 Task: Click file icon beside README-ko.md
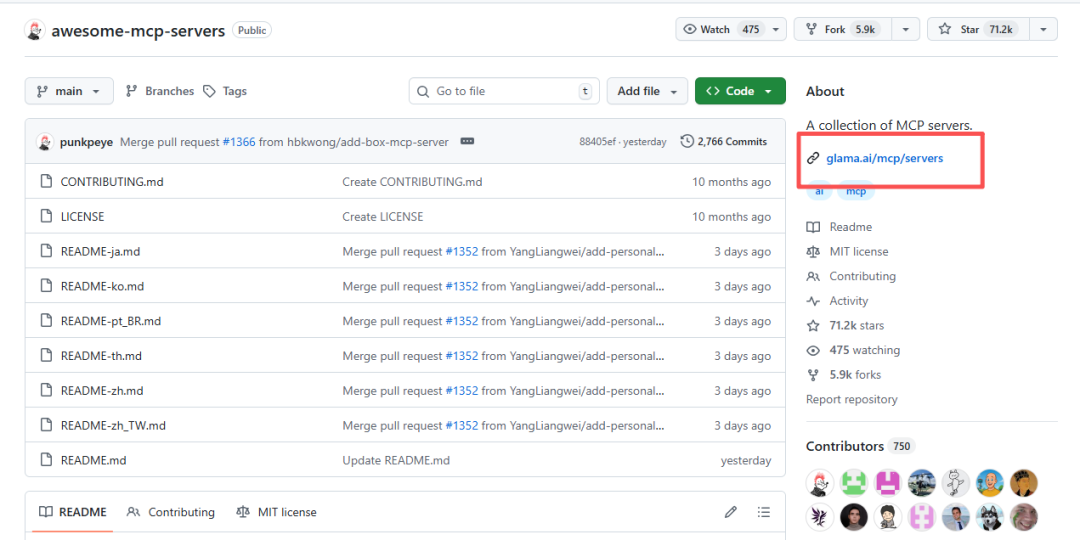[x=46, y=286]
